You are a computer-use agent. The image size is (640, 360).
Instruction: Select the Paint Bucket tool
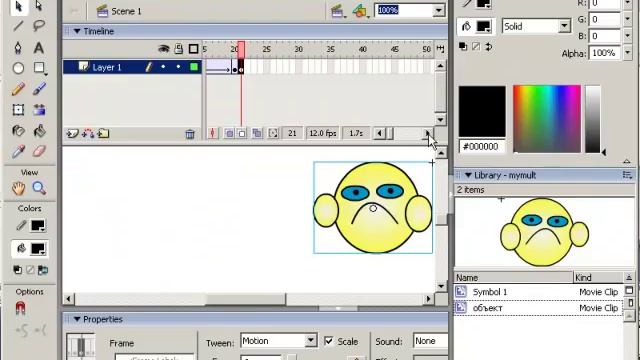click(x=39, y=131)
